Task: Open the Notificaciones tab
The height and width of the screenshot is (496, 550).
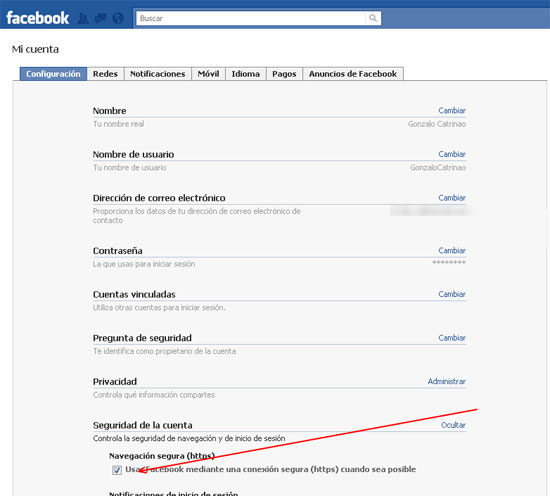Action: pyautogui.click(x=157, y=74)
